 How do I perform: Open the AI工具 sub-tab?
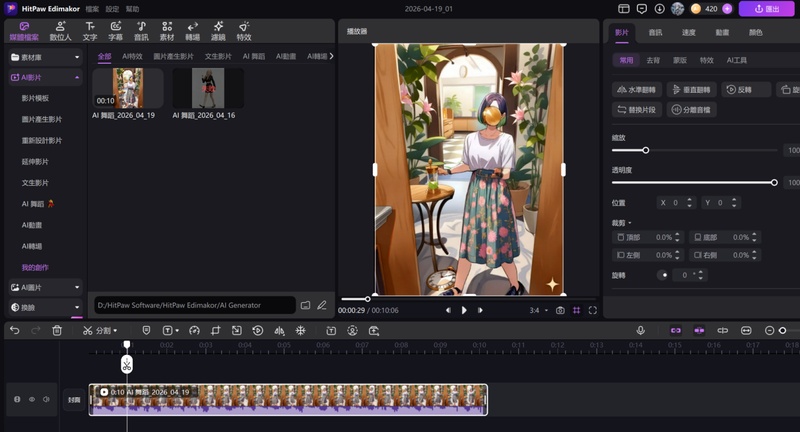(737, 60)
